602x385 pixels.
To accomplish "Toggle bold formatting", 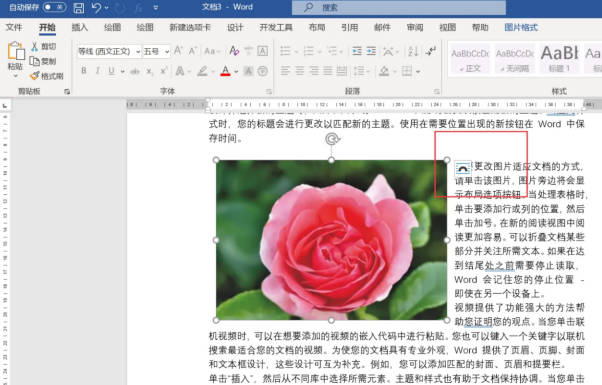I will point(84,71).
